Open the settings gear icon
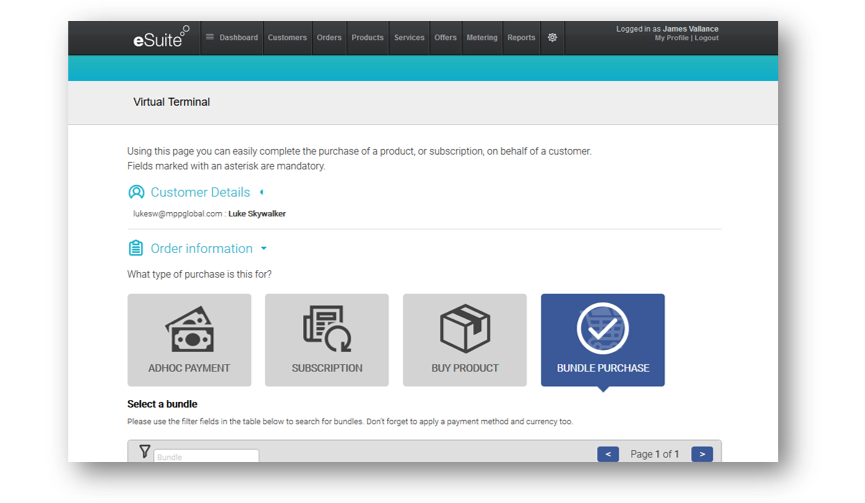 point(552,37)
